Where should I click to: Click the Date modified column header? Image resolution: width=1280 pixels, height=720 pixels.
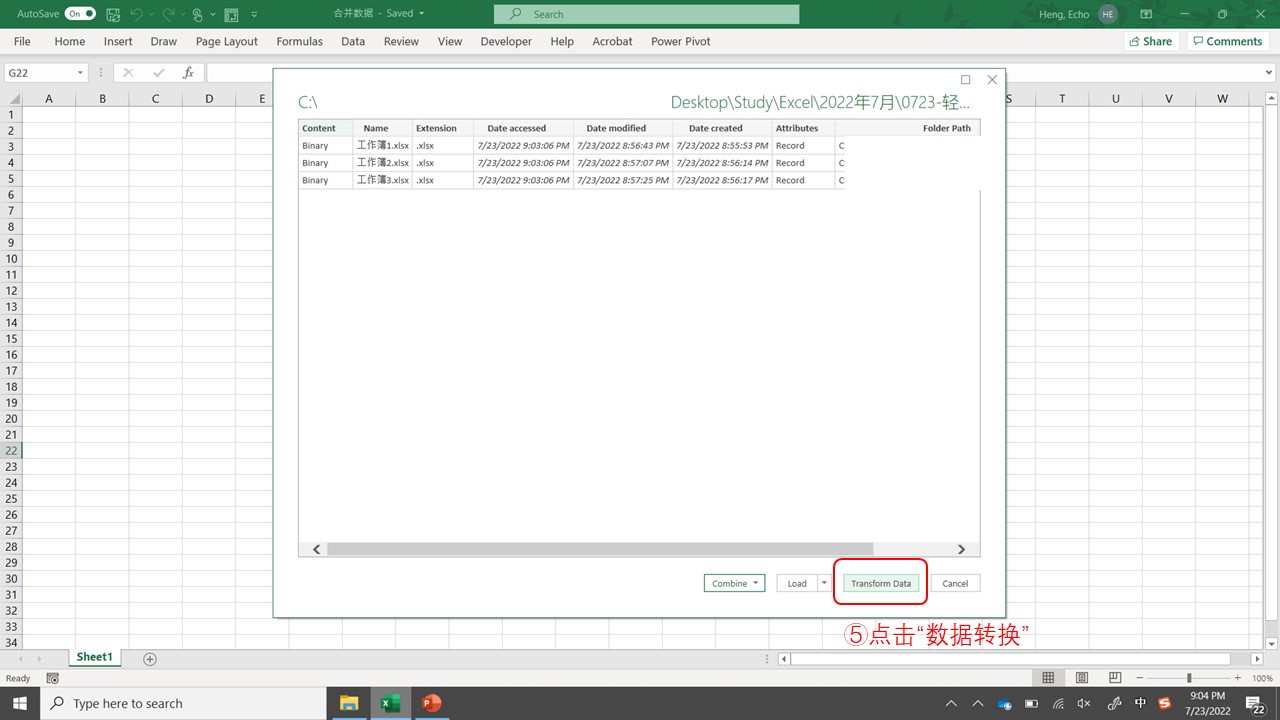click(616, 128)
